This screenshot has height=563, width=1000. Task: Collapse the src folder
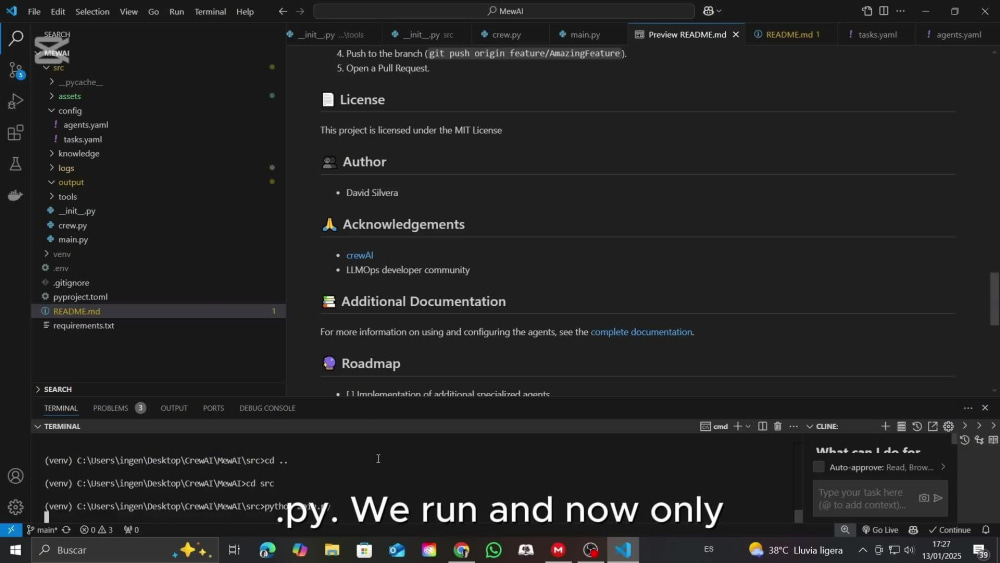[47, 68]
